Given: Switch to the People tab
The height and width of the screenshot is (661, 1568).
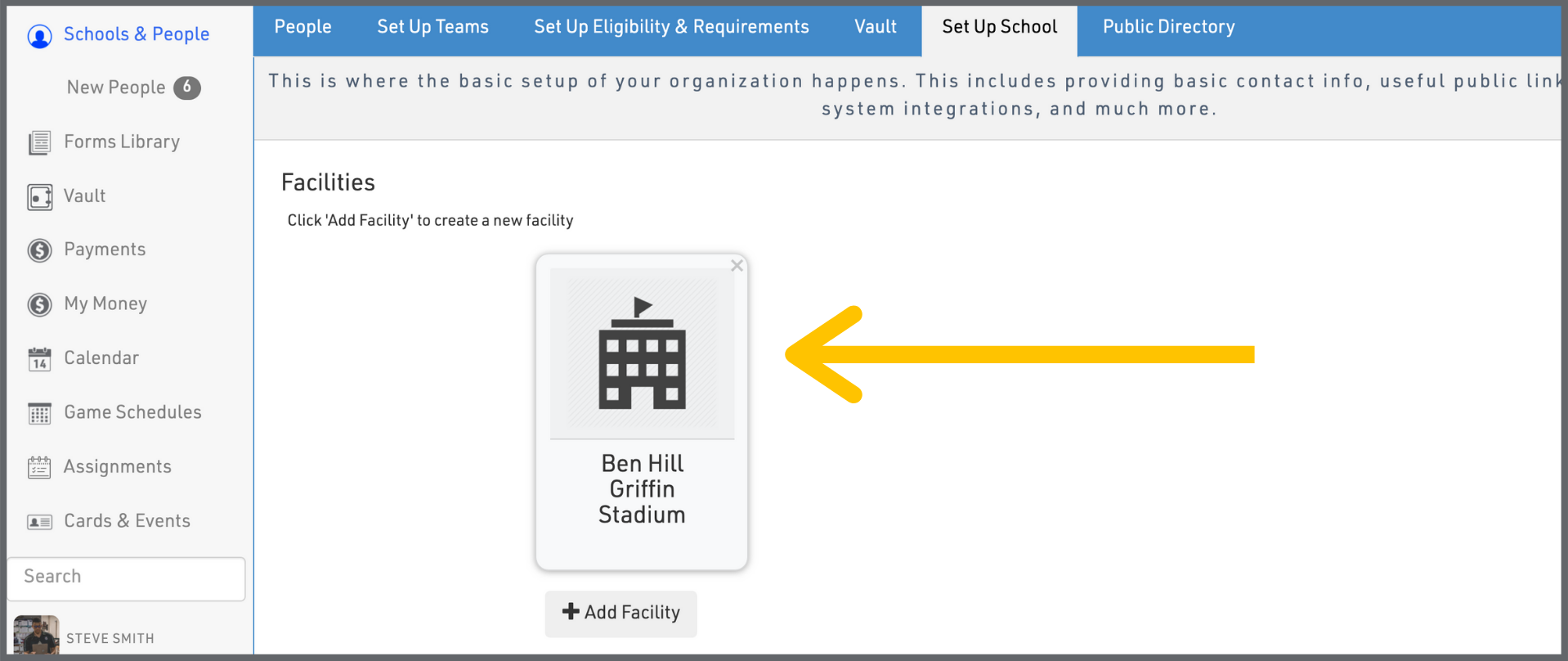Looking at the screenshot, I should [x=302, y=27].
